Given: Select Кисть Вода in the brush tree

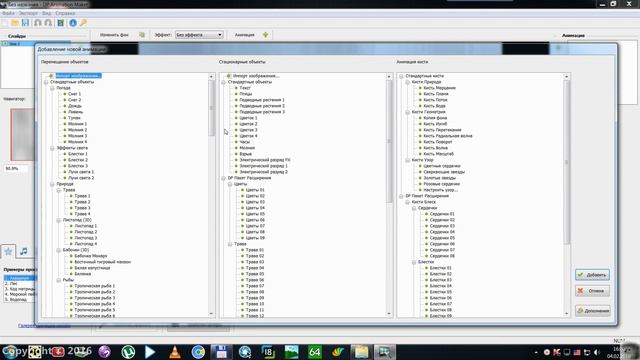Looking at the screenshot, I should [x=434, y=106].
